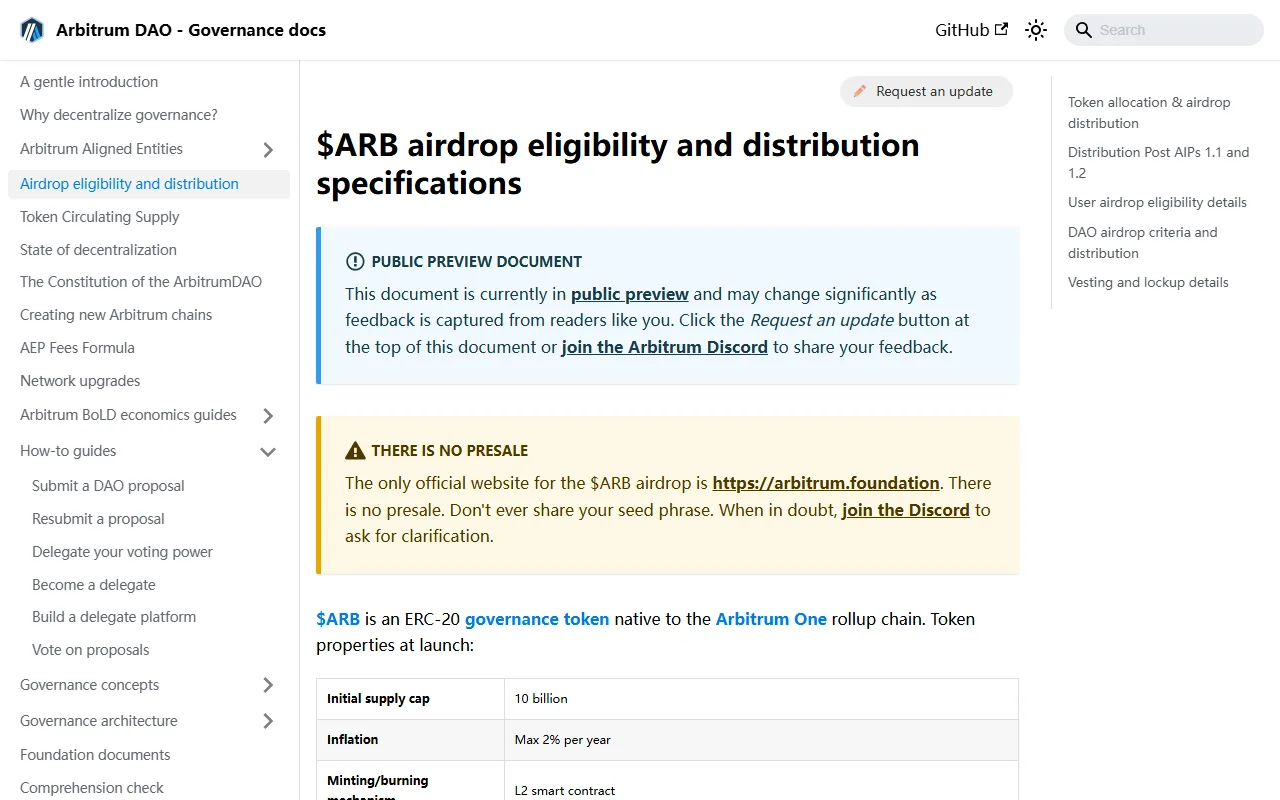
Task: Open AEP Fees Formula page
Action: [77, 348]
